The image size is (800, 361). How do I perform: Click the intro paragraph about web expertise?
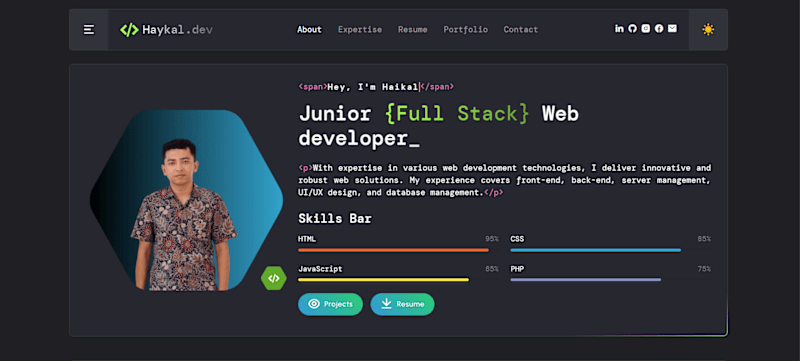tap(505, 180)
